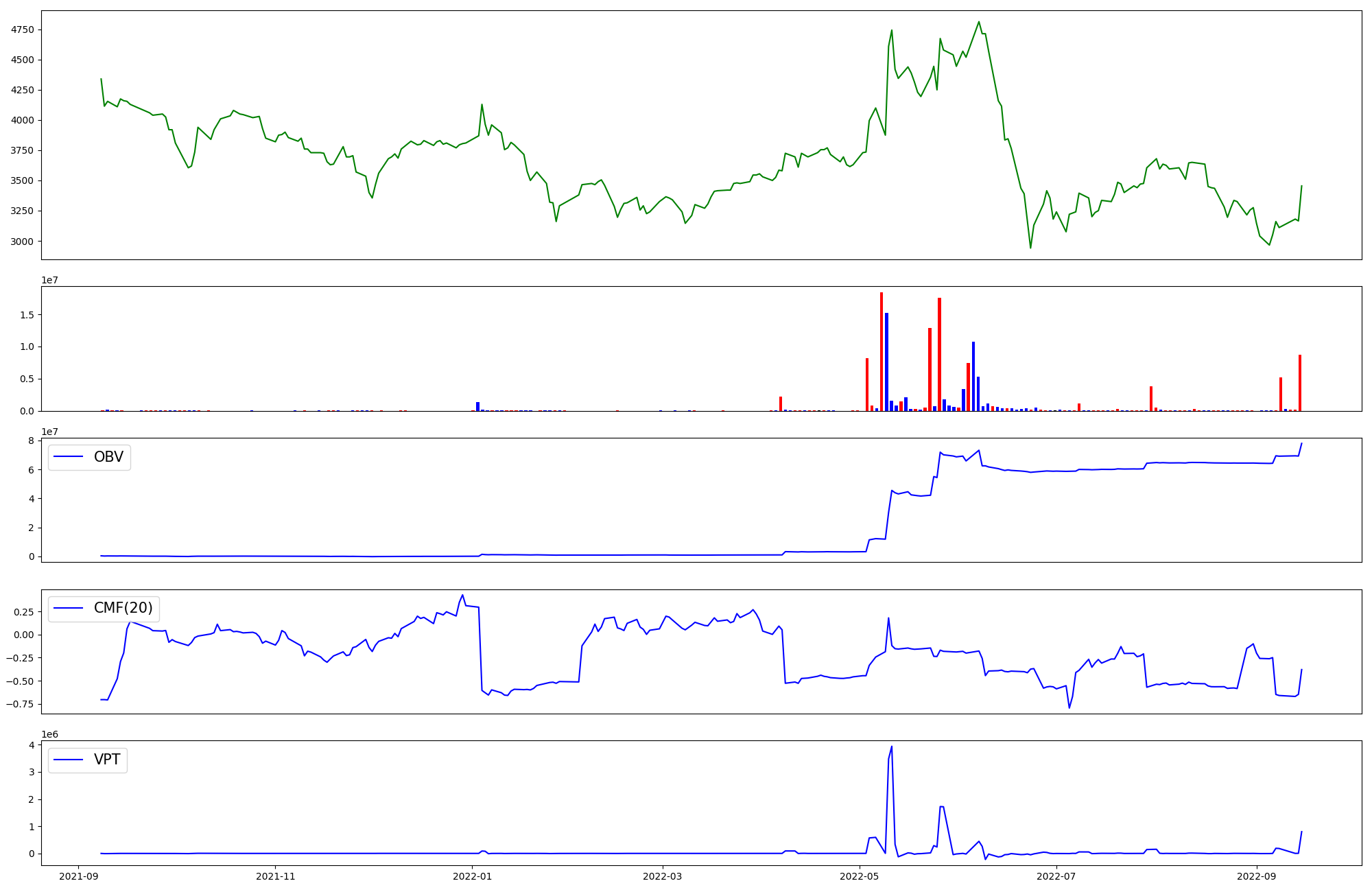Select the 2022-05 x-axis date label
This screenshot has width=1372, height=892.
coord(860,876)
